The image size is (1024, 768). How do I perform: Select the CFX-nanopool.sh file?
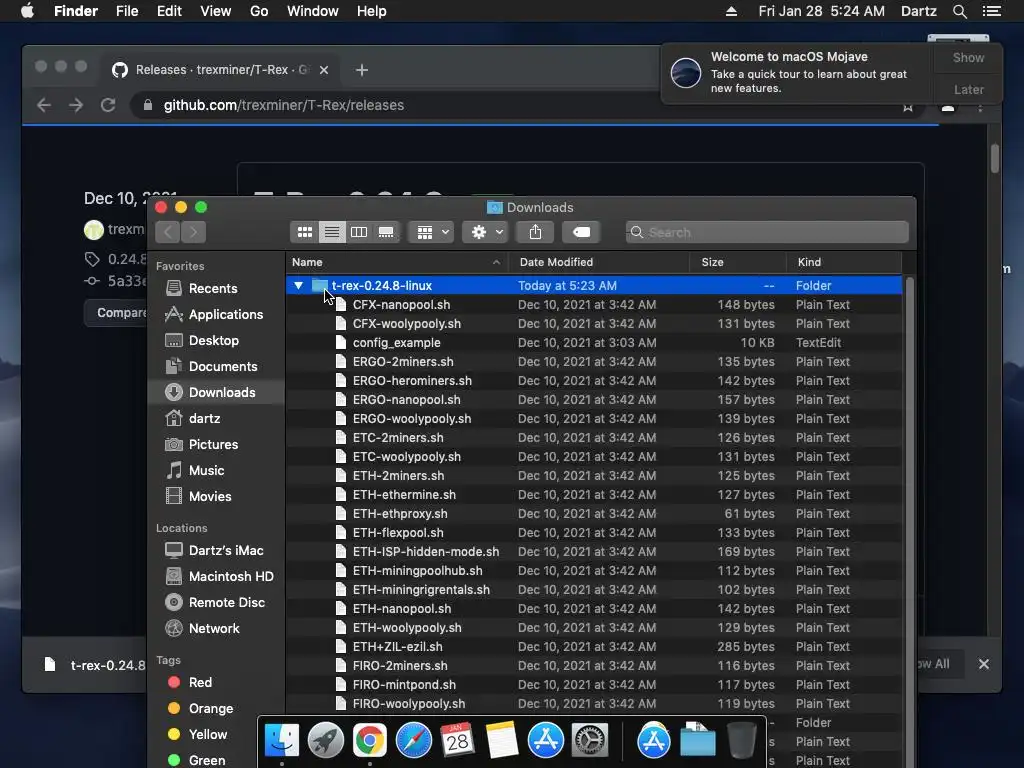click(594, 305)
